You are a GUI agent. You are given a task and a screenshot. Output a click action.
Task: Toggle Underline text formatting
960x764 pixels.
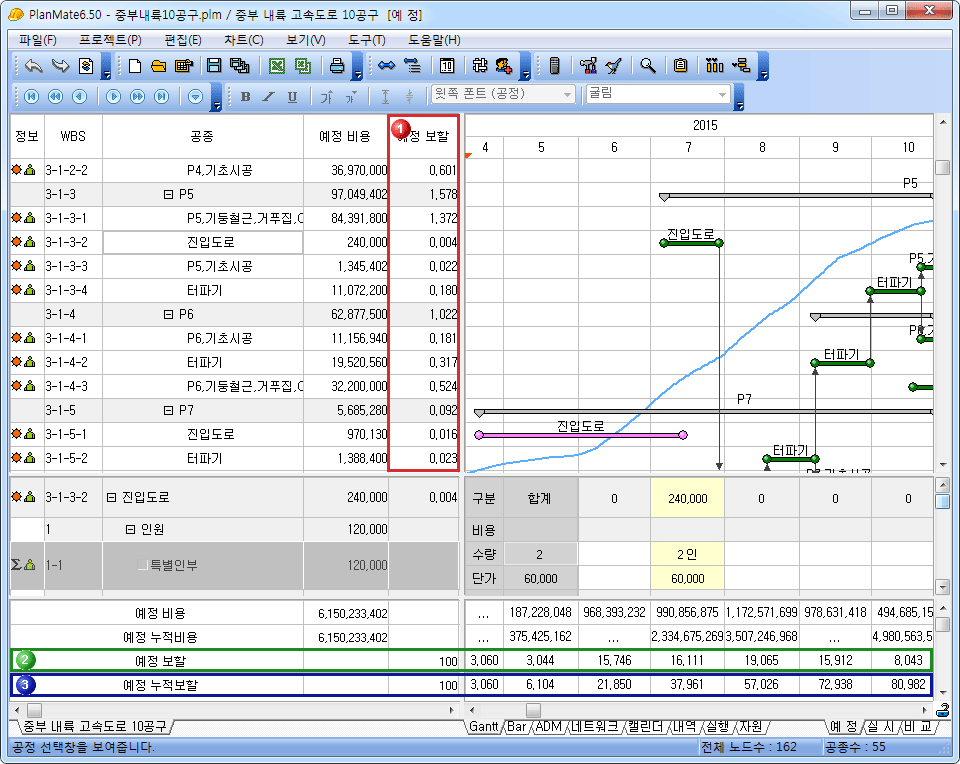point(292,96)
